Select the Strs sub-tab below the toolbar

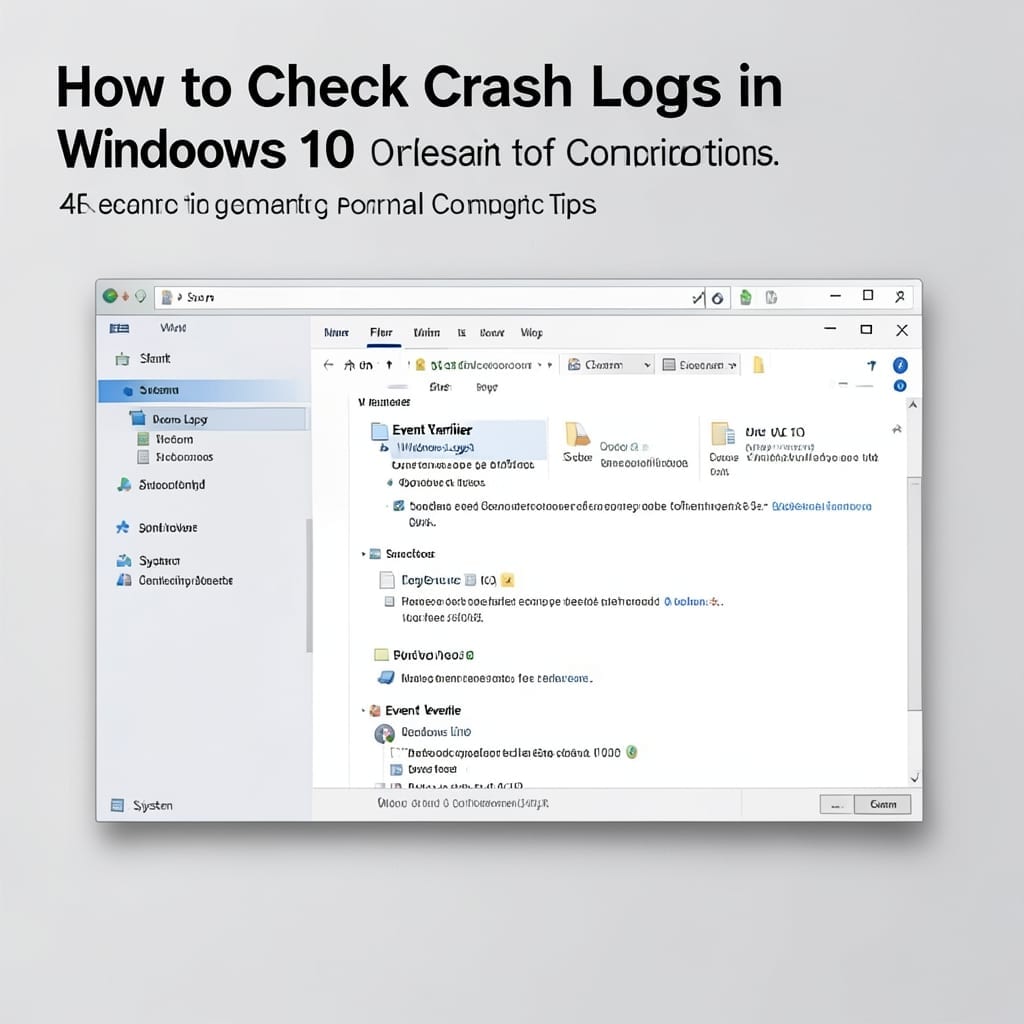[440, 387]
